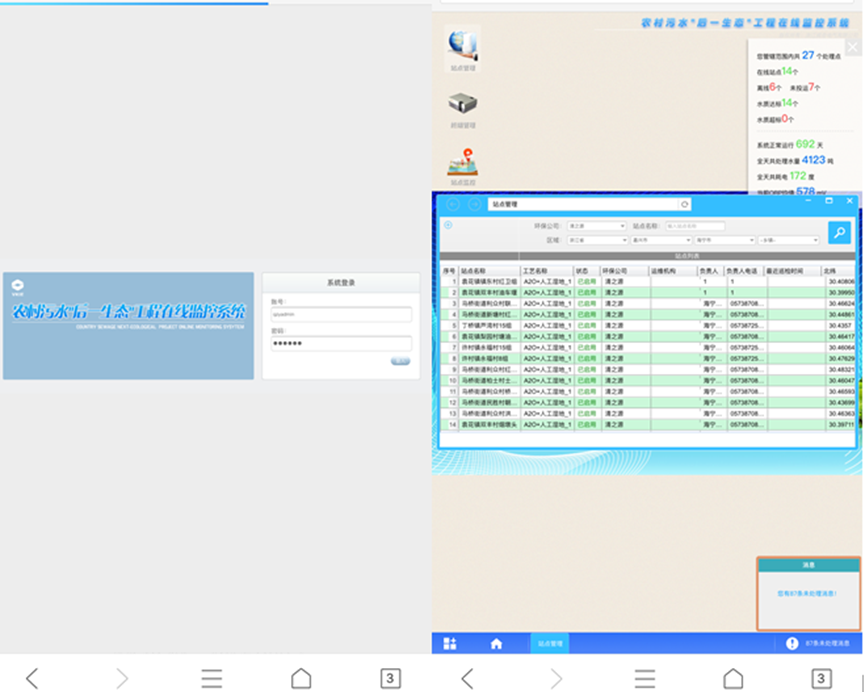This screenshot has width=865, height=692.
Task: Open the 站点监控 map pin icon
Action: (462, 161)
